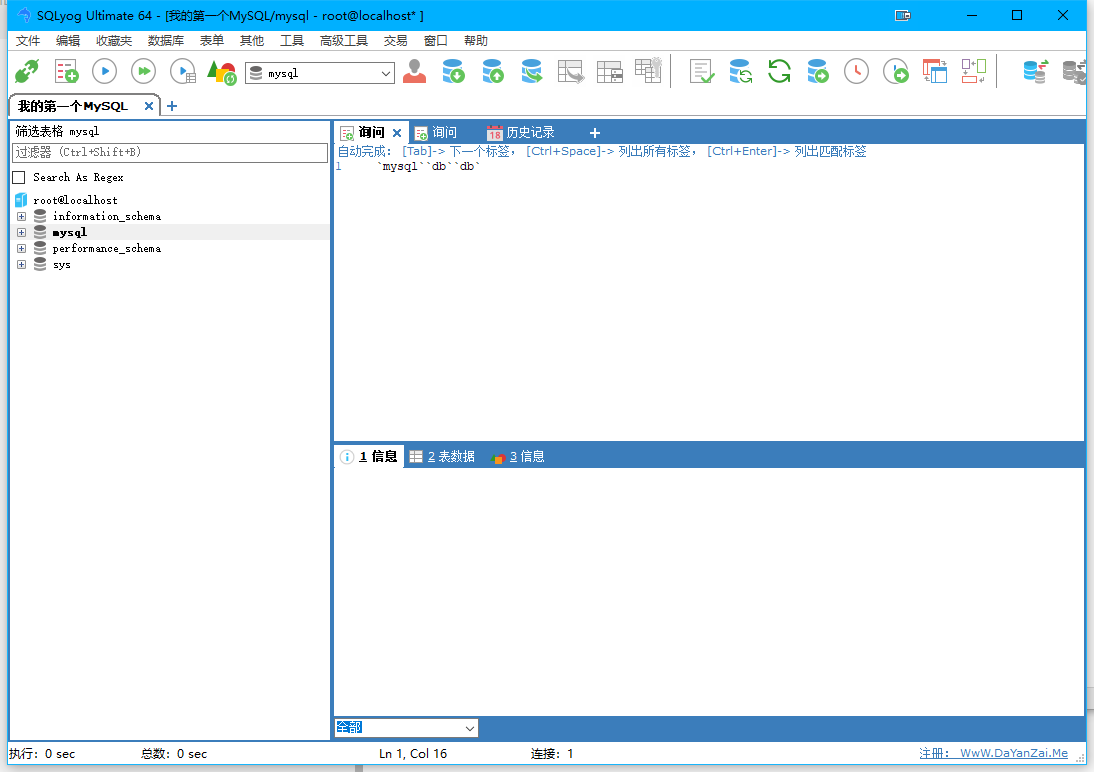Open the user manager icon
Screen dimensions: 1094x772
coord(414,71)
